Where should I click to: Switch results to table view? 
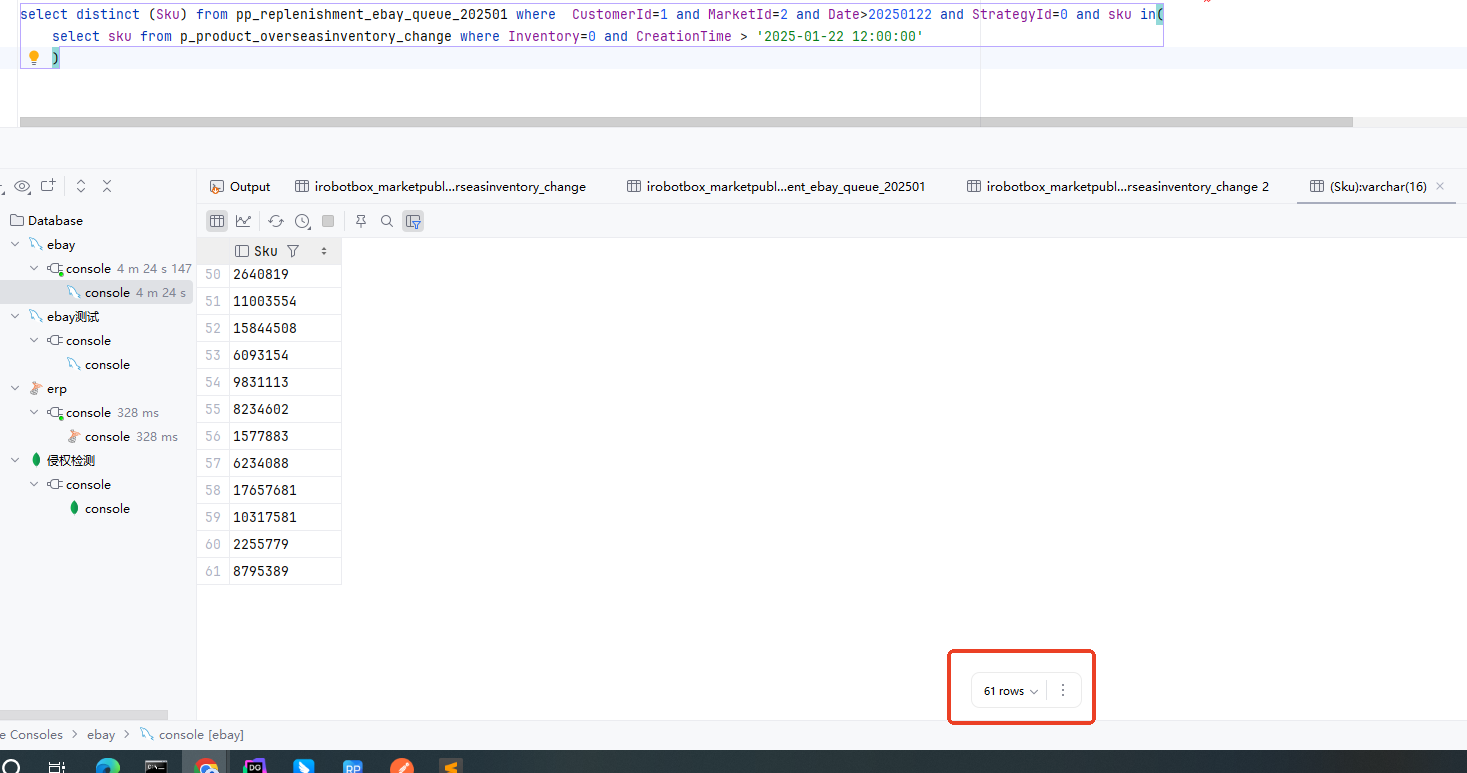click(x=217, y=221)
